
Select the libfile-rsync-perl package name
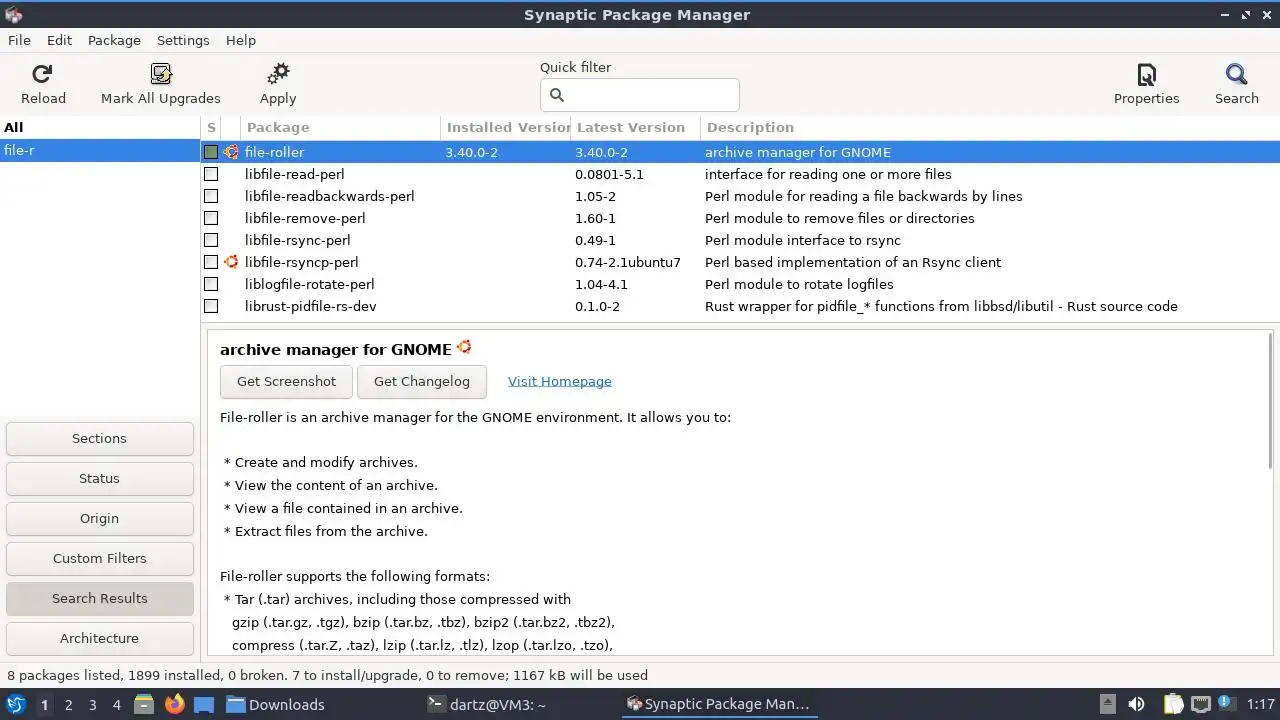(297, 240)
